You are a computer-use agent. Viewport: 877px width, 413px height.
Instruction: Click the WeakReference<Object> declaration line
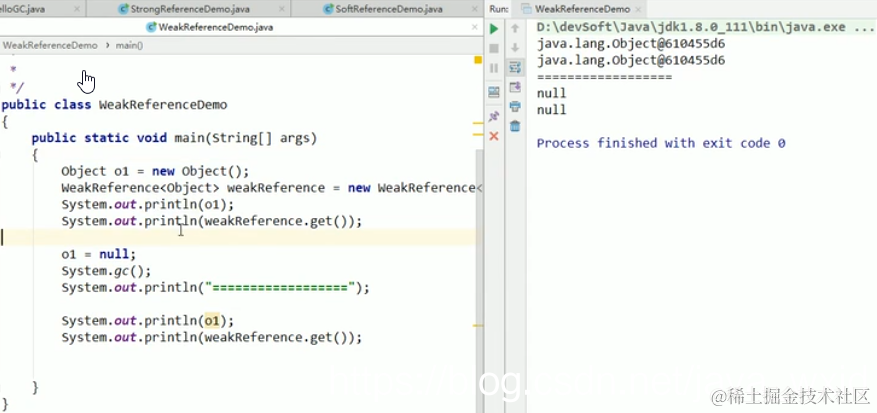pyautogui.click(x=271, y=188)
